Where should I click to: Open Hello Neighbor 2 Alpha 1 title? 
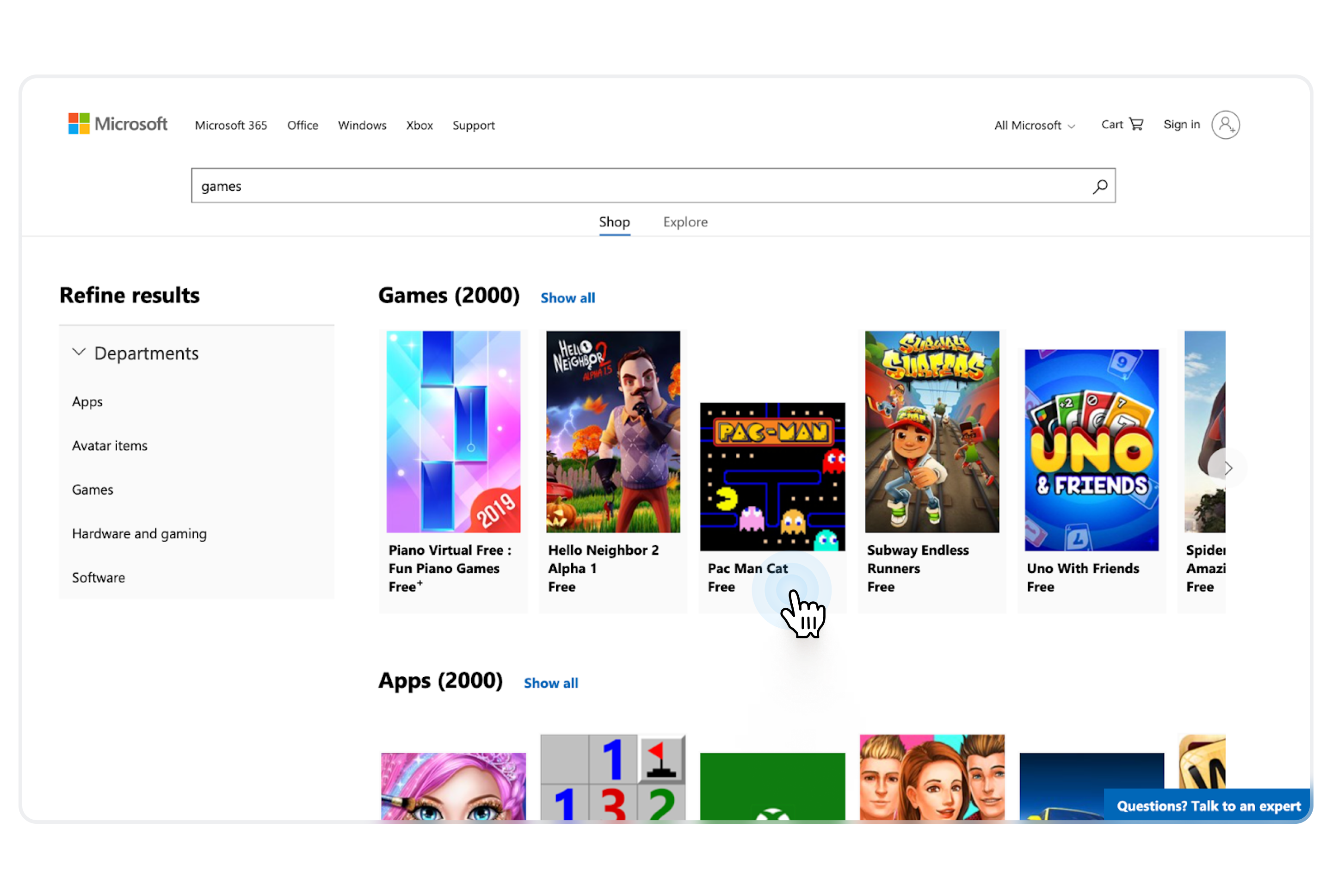[603, 559]
